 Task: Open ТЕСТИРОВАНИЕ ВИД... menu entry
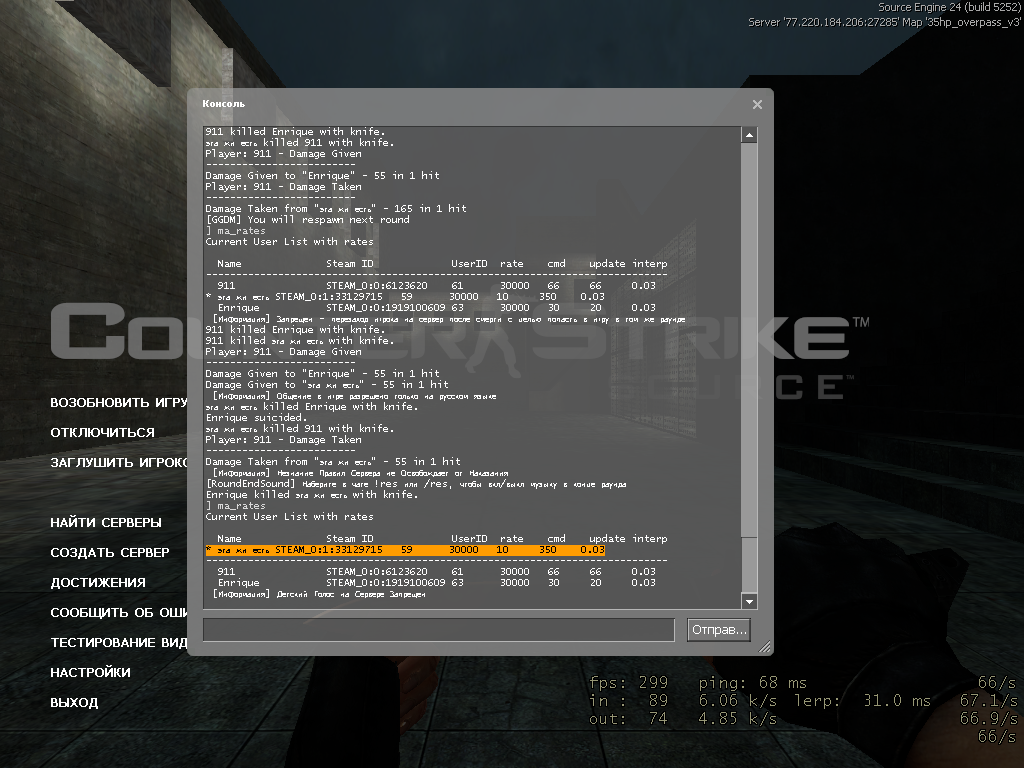[x=119, y=643]
